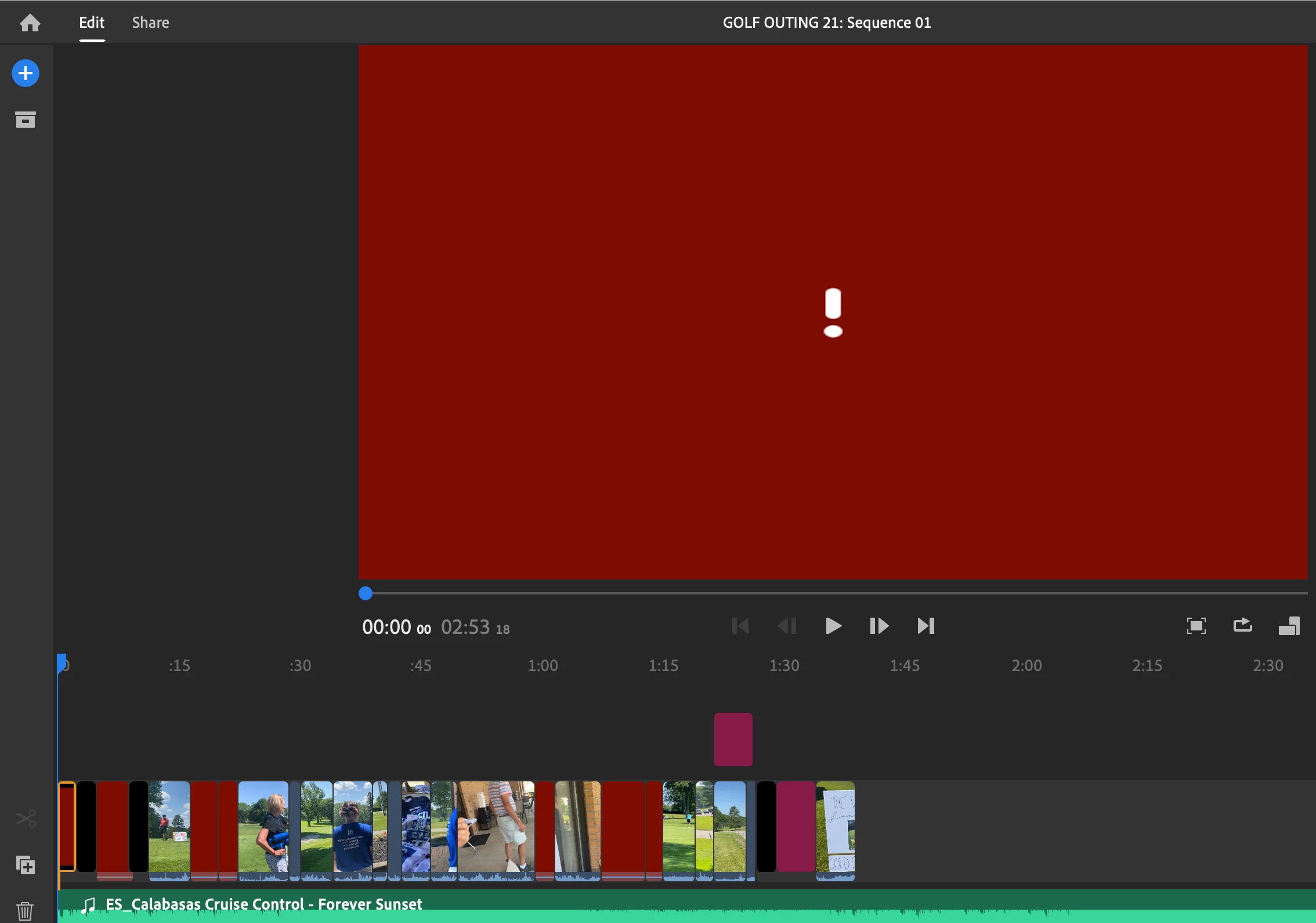Toggle fullscreen preview icon
The width and height of the screenshot is (1316, 923).
pyautogui.click(x=1196, y=626)
